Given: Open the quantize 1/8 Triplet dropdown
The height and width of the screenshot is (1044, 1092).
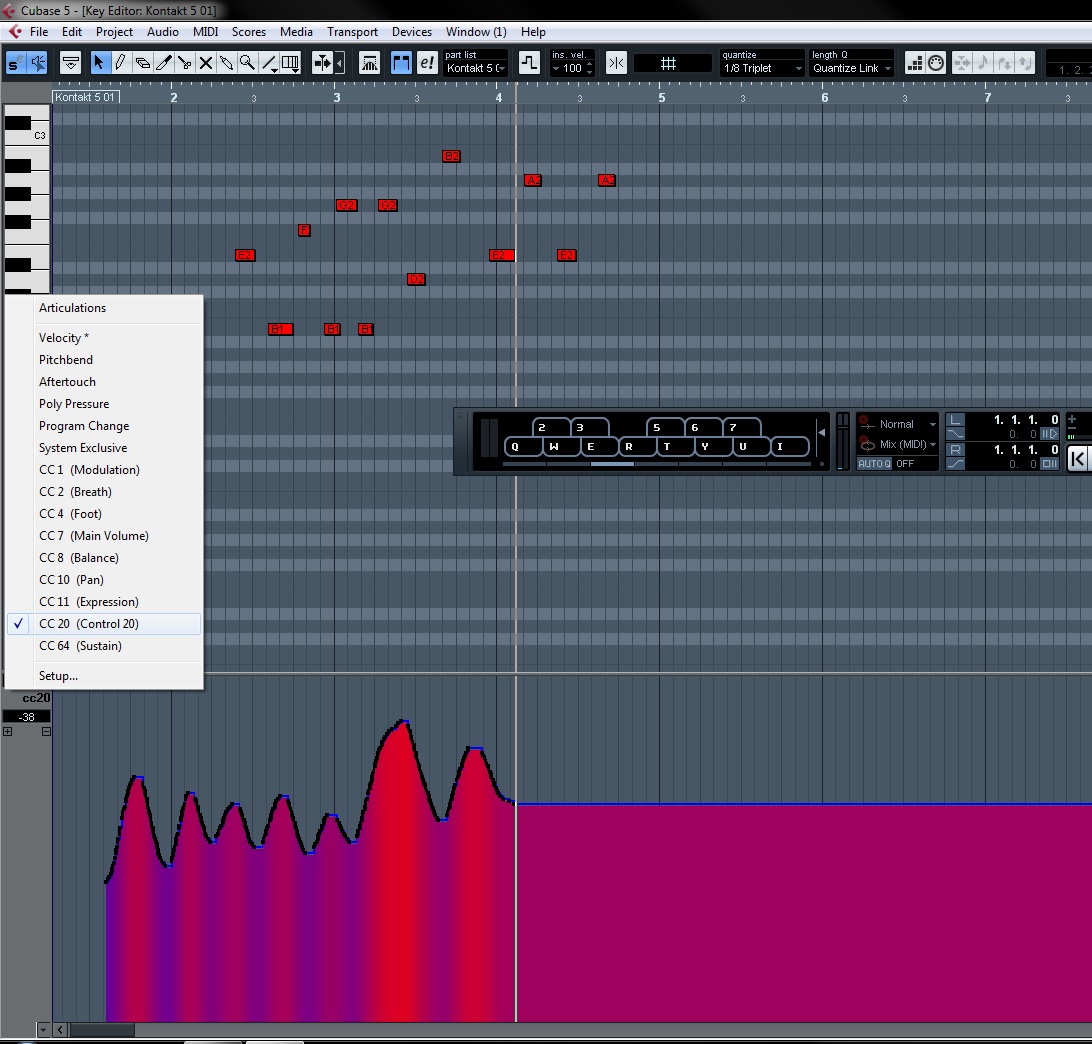Looking at the screenshot, I should point(762,68).
